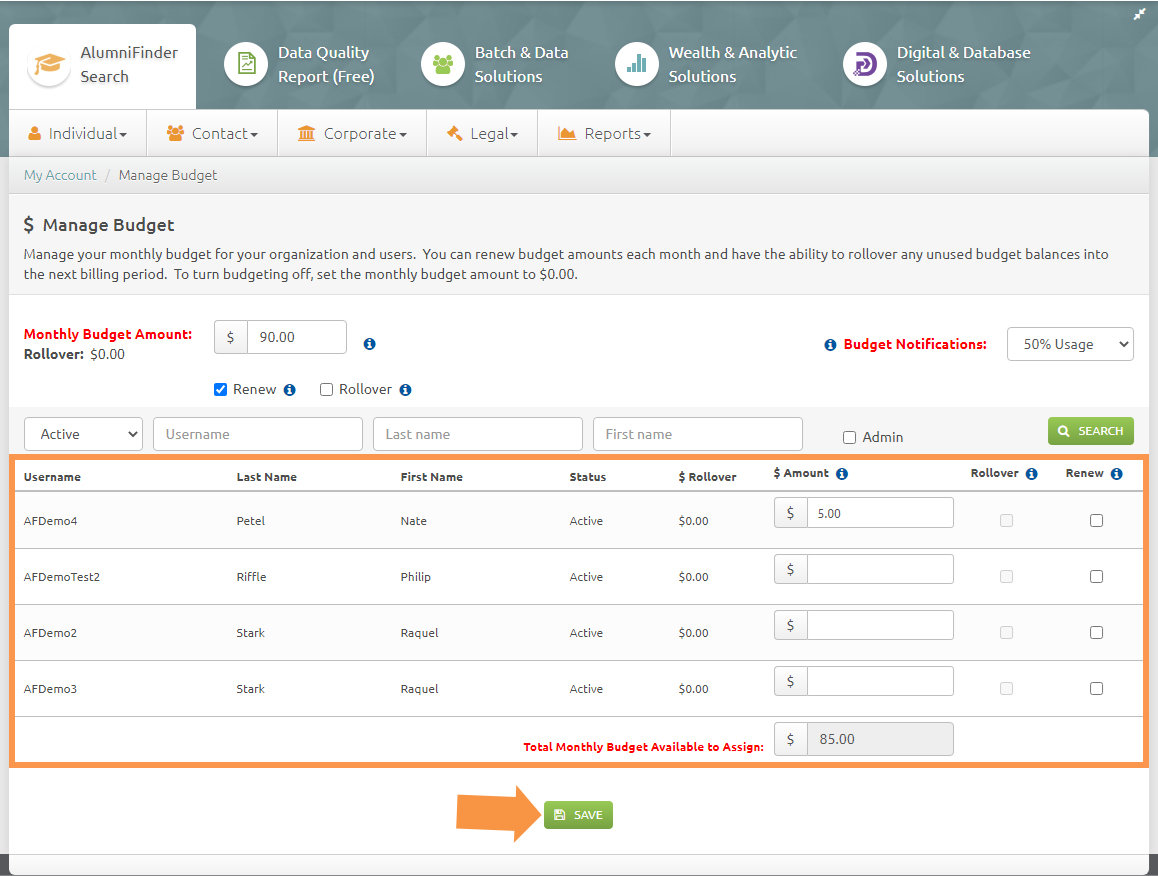Click the last name Riffle in the table
This screenshot has height=876, width=1158.
[251, 577]
